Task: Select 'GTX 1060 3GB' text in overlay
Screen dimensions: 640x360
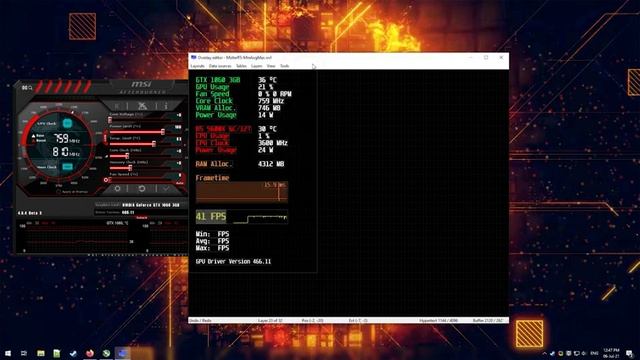Action: click(218, 80)
